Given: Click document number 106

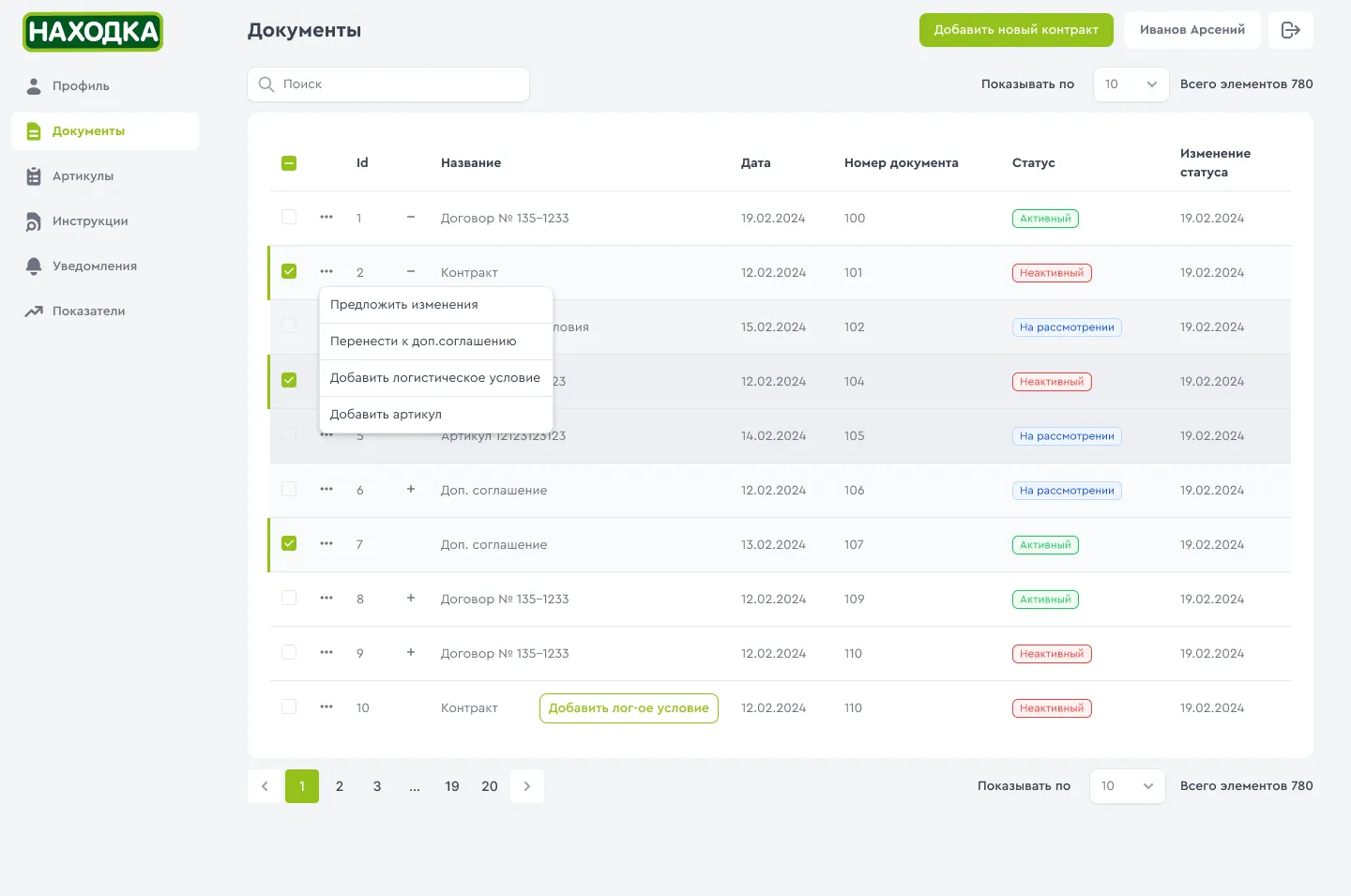Looking at the screenshot, I should [855, 491].
